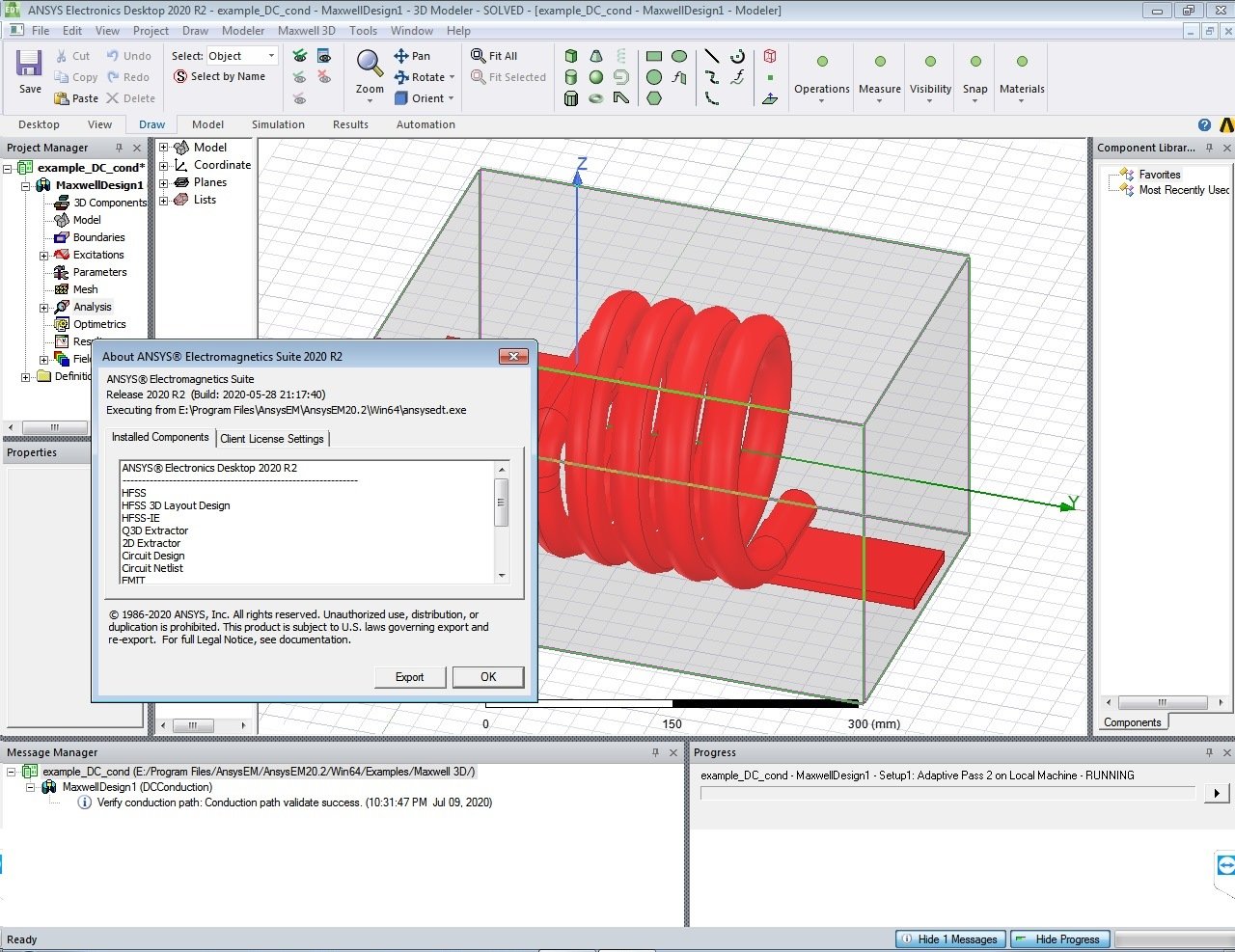Open the Maxwell 3D menu

pos(306,31)
